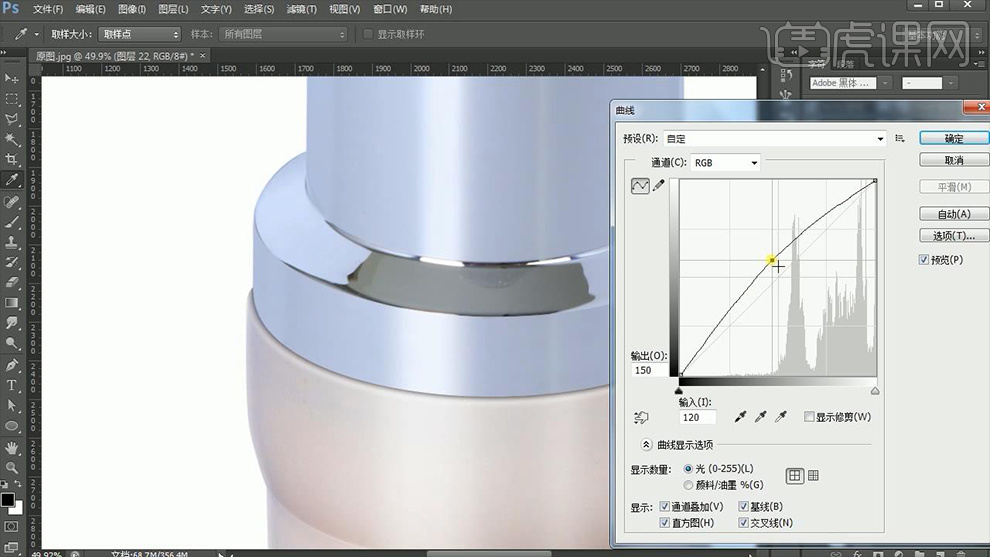Click the white point slider under the curve
Image resolution: width=990 pixels, height=557 pixels.
tap(875, 391)
